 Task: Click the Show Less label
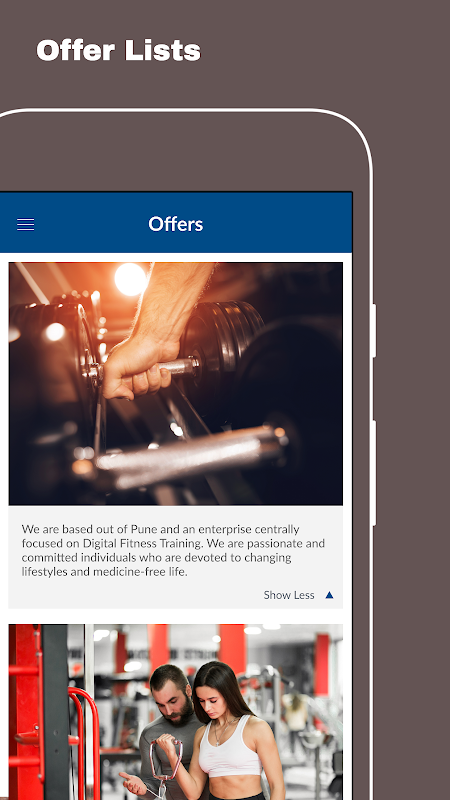289,595
